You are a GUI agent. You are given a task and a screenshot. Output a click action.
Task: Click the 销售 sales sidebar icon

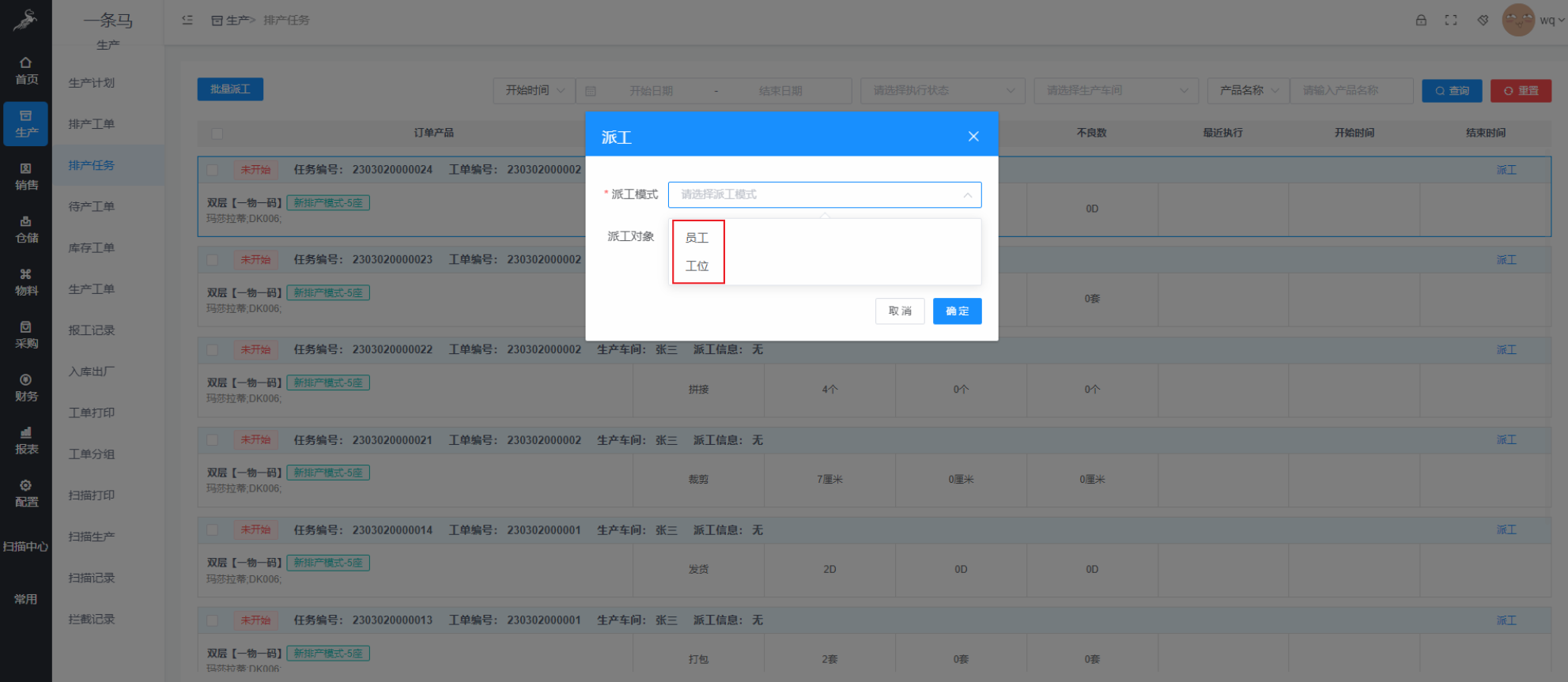pyautogui.click(x=26, y=169)
